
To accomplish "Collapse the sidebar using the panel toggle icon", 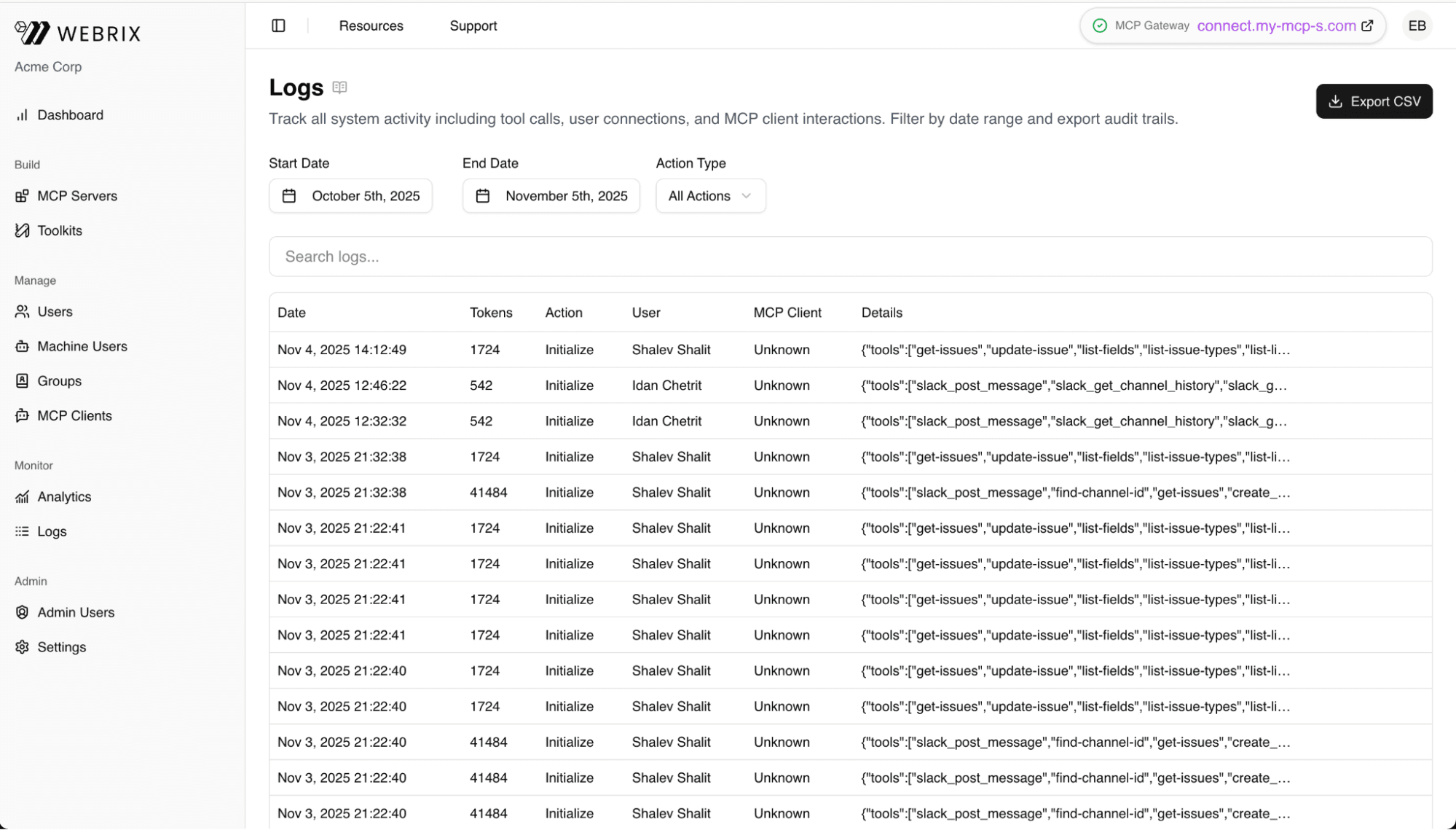I will pos(278,26).
